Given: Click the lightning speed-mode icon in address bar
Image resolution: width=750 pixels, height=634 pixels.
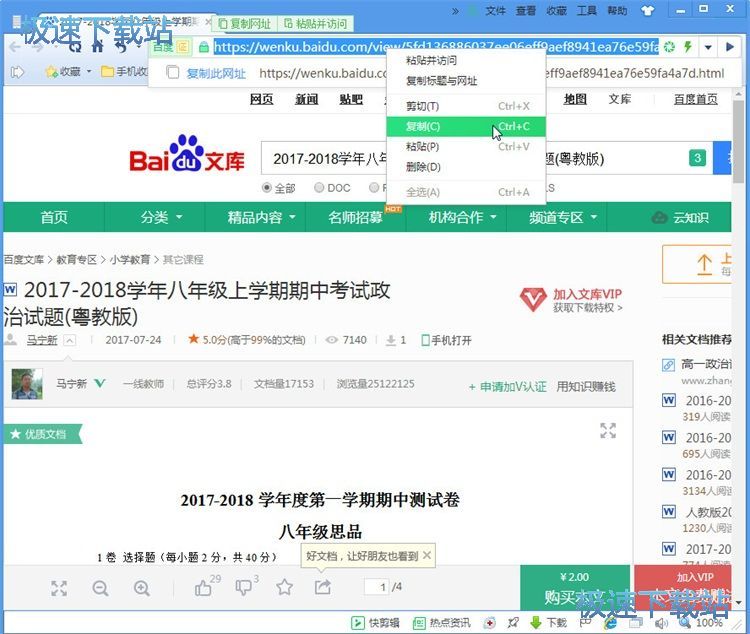Looking at the screenshot, I should click(688, 46).
